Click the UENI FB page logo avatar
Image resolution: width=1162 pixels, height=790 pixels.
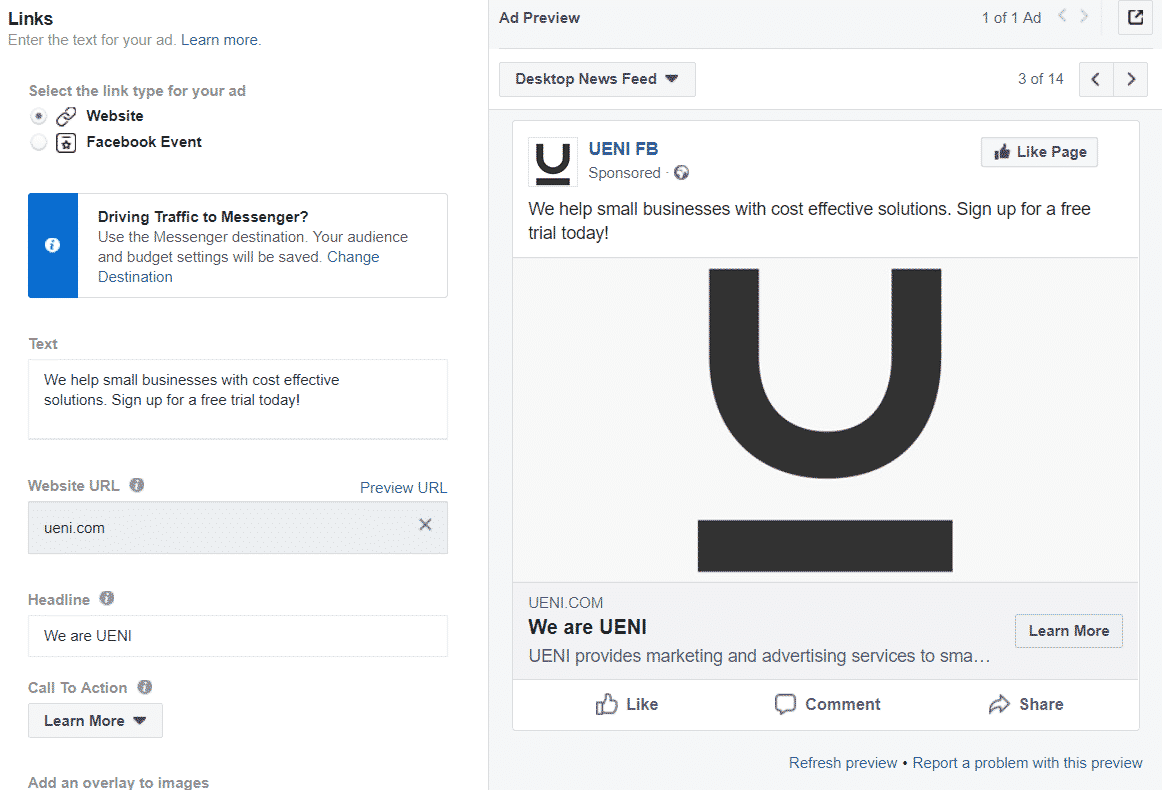pyautogui.click(x=553, y=162)
